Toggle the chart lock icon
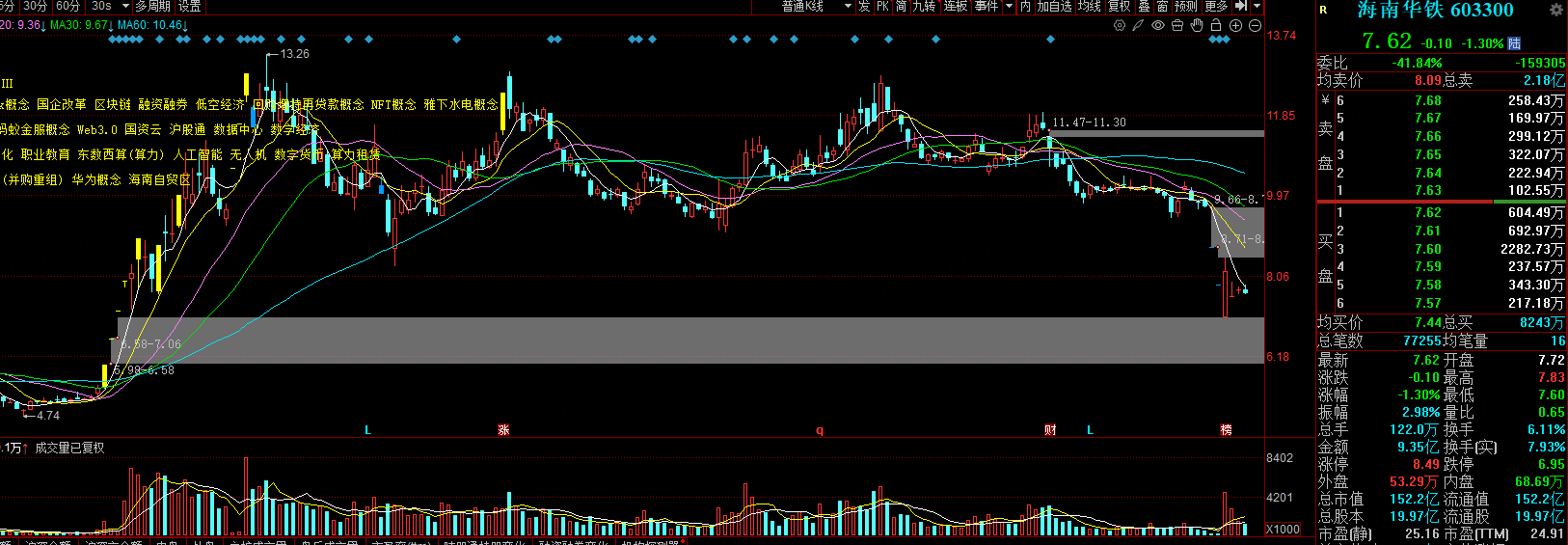Screen dimensions: 1568x545 click(1216, 26)
